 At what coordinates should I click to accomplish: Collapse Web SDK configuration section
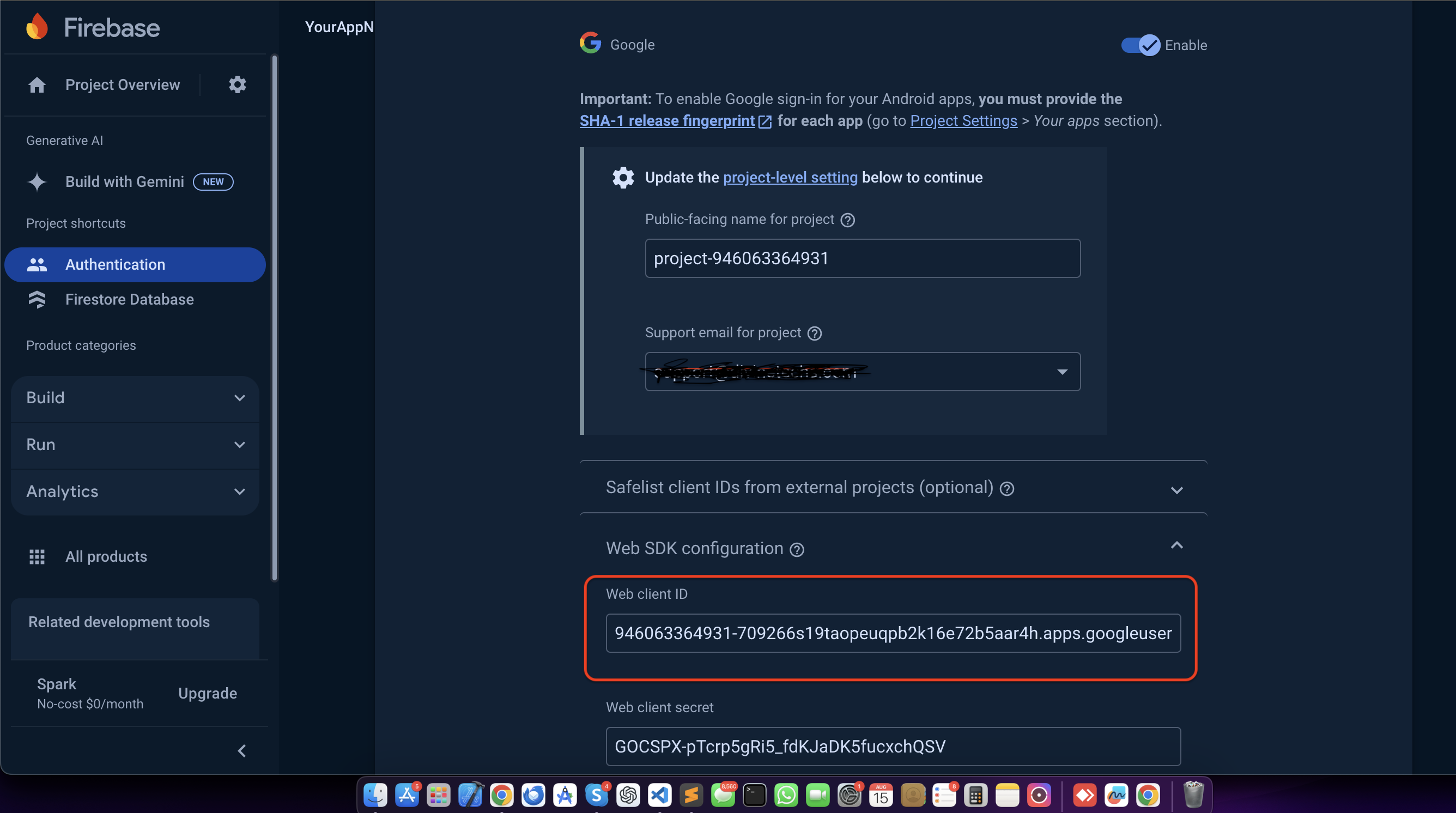1176,545
